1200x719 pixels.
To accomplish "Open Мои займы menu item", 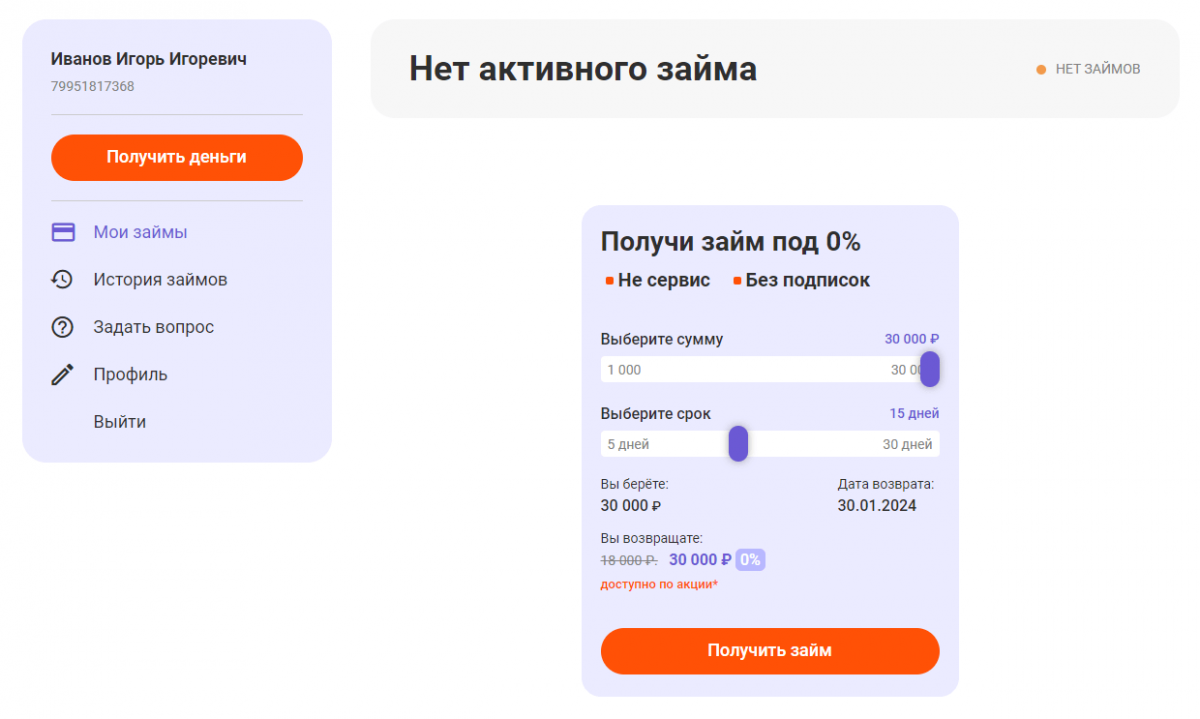I will [140, 232].
